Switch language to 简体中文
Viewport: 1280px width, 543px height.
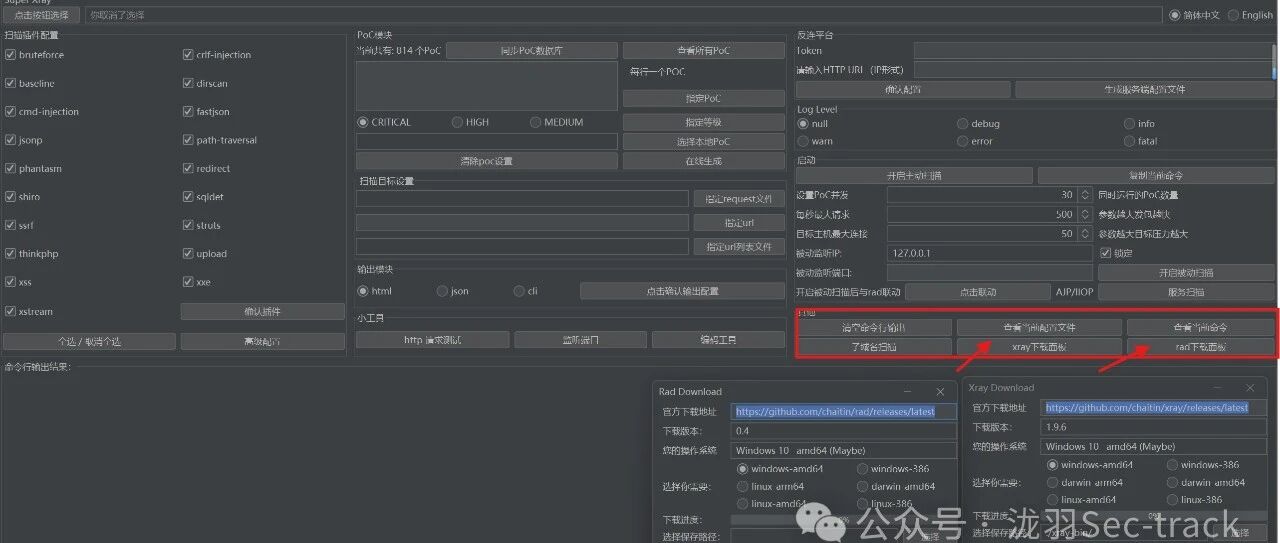(x=1174, y=15)
